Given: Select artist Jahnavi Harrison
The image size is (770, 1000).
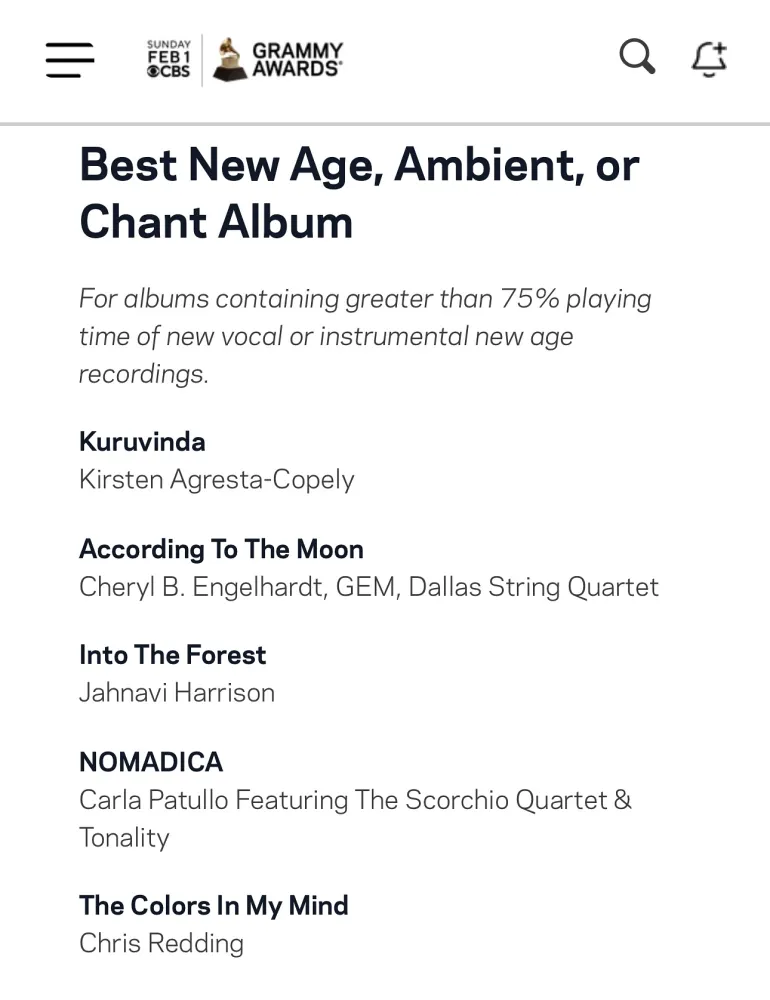Looking at the screenshot, I should [176, 693].
